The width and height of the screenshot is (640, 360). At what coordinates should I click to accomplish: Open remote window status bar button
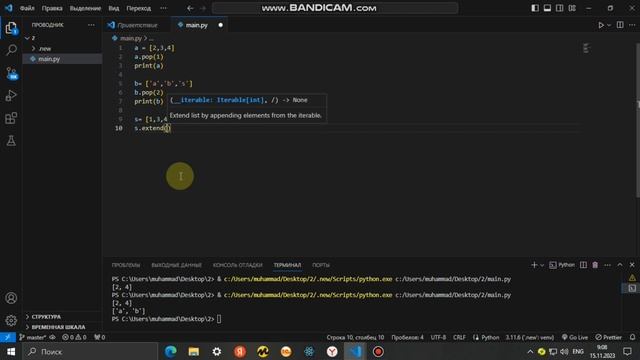pos(8,338)
